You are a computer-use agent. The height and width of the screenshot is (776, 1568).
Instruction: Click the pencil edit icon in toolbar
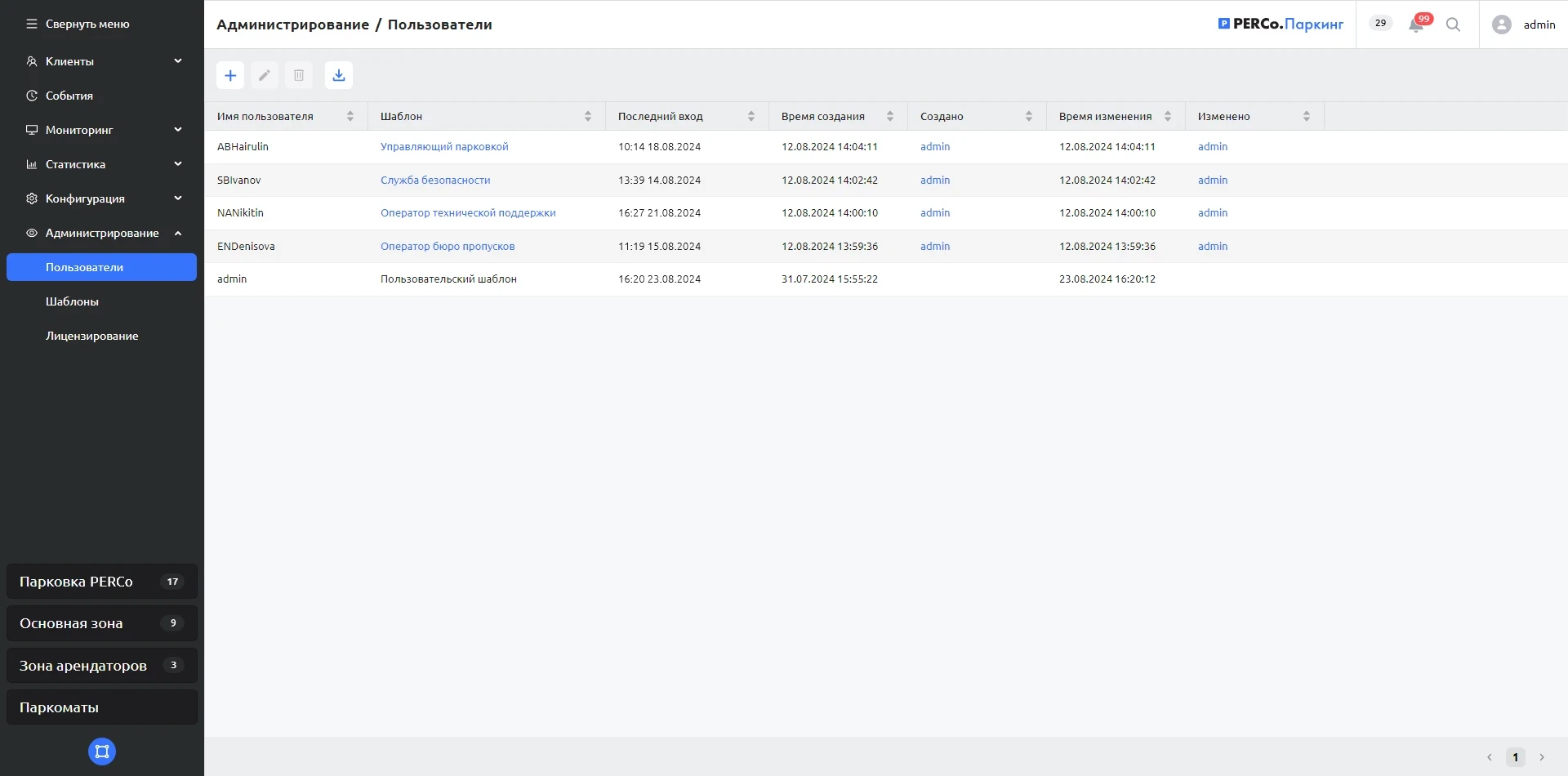click(x=265, y=75)
